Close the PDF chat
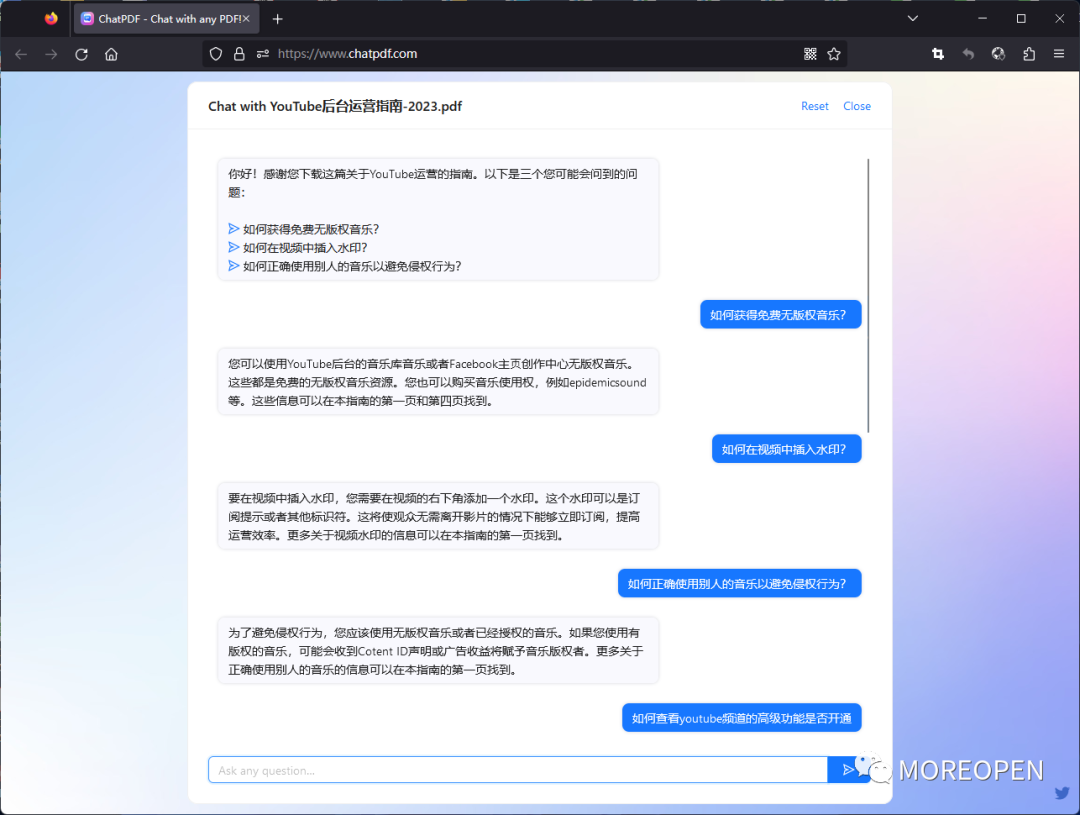Image resolution: width=1080 pixels, height=815 pixels. pos(857,106)
